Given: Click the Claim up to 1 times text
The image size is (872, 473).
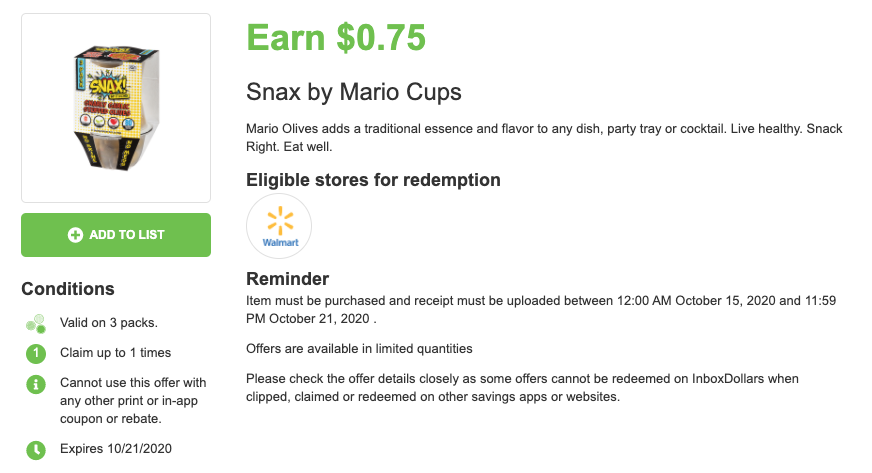Looking at the screenshot, I should (115, 352).
